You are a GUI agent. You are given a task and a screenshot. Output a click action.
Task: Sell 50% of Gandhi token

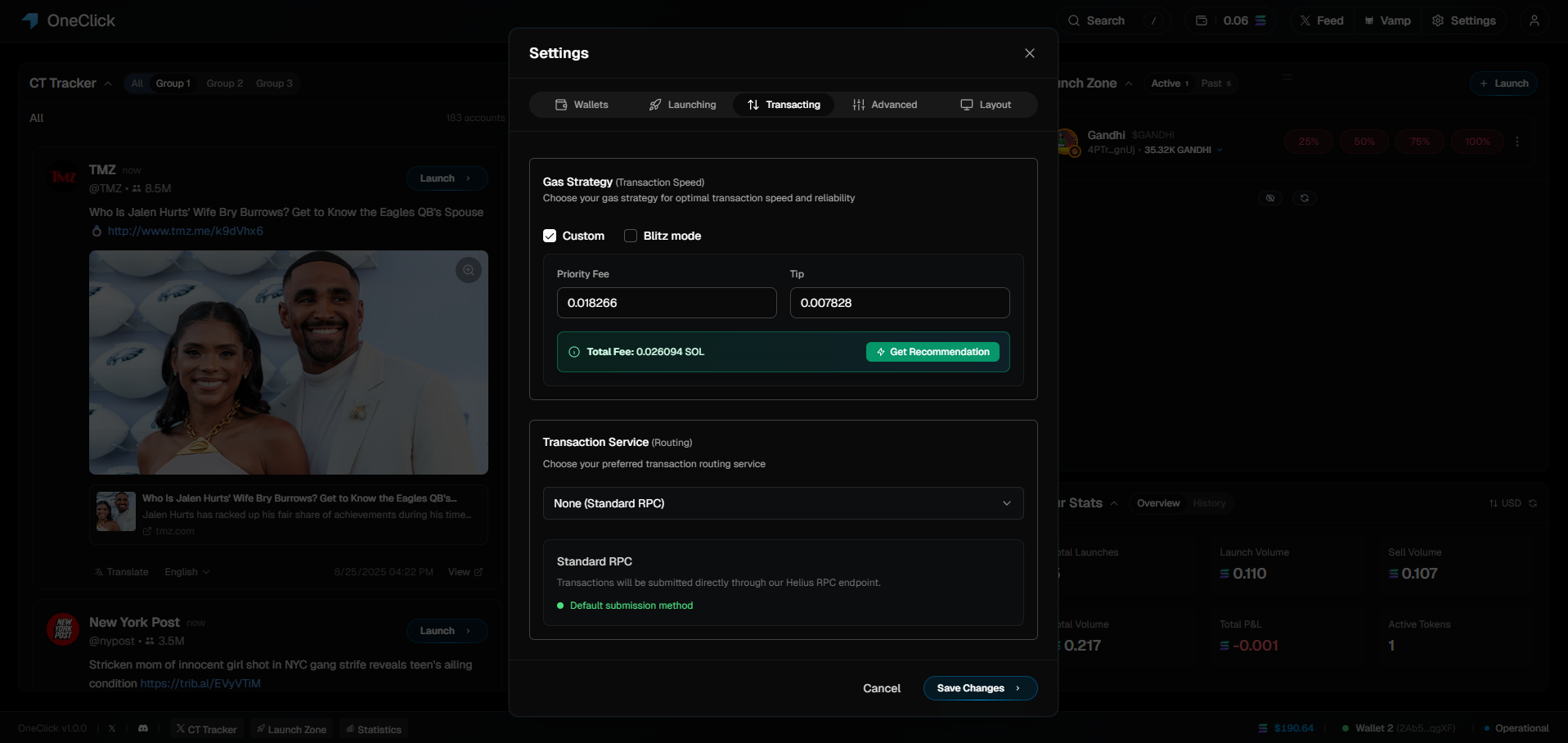pyautogui.click(x=1364, y=142)
